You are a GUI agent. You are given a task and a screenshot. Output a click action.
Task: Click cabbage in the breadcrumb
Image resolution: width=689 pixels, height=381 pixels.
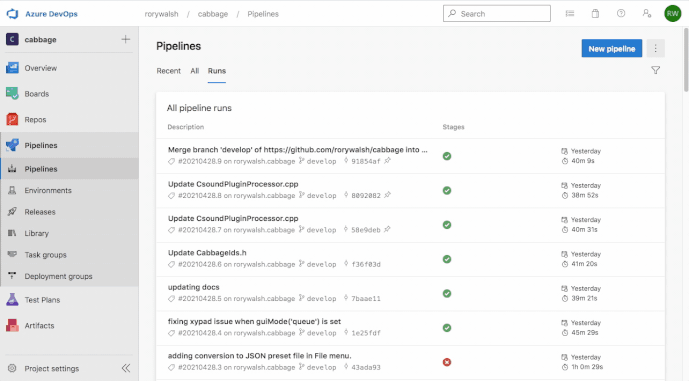tap(213, 14)
